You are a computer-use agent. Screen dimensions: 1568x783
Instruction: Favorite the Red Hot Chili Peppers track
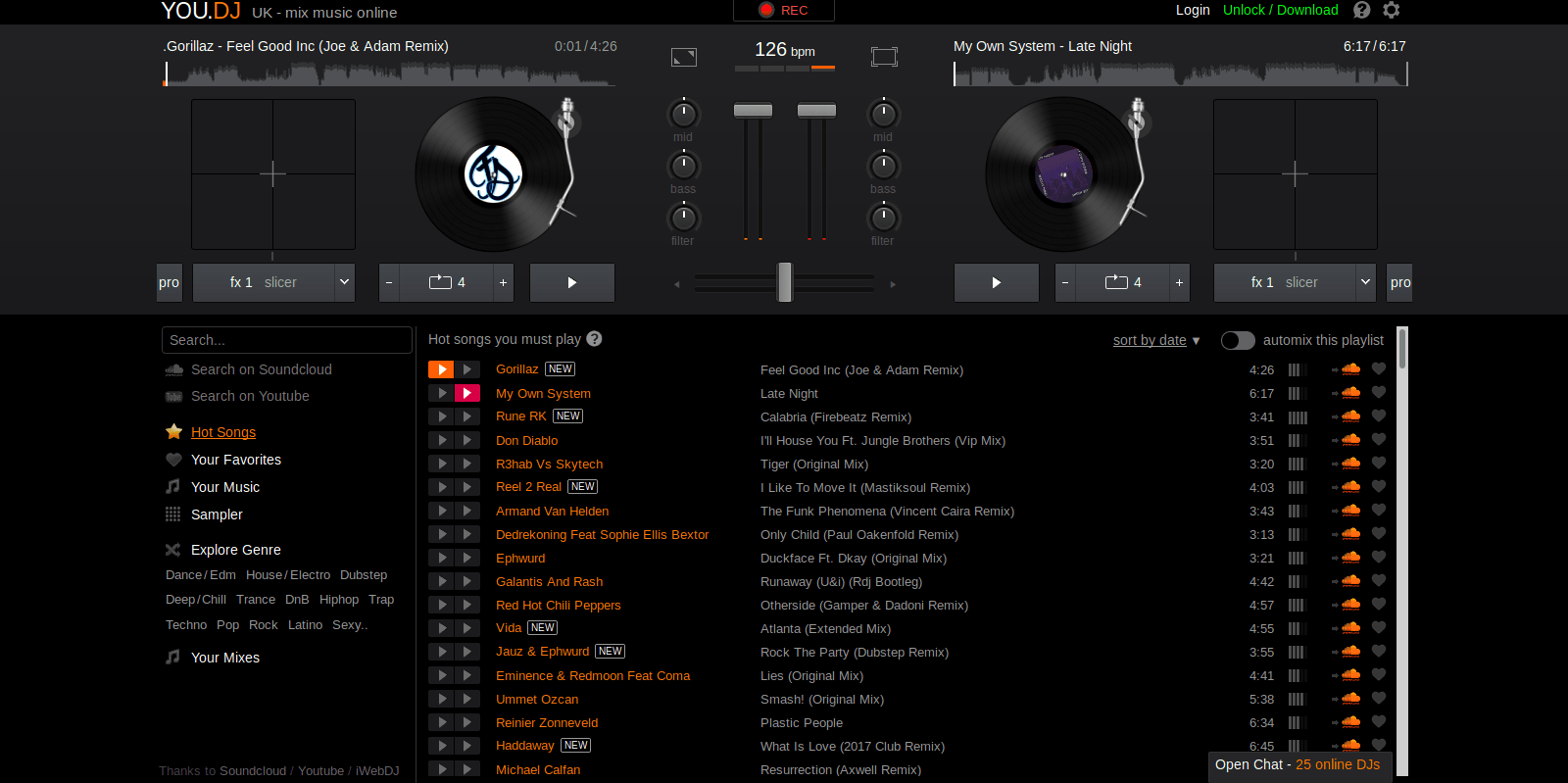tap(1379, 605)
